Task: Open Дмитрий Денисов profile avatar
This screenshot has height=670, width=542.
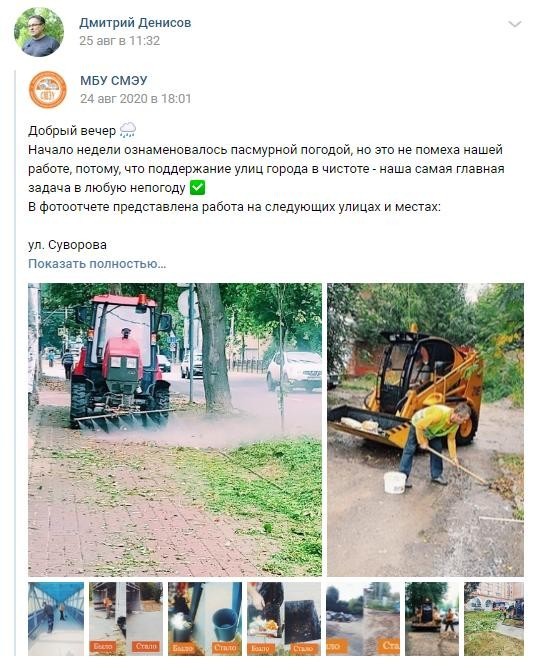Action: tap(39, 32)
